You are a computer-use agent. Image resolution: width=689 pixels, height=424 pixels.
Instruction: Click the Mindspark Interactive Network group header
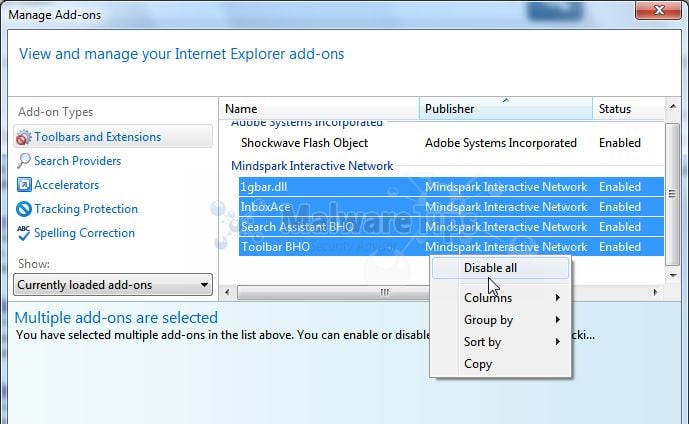point(312,166)
